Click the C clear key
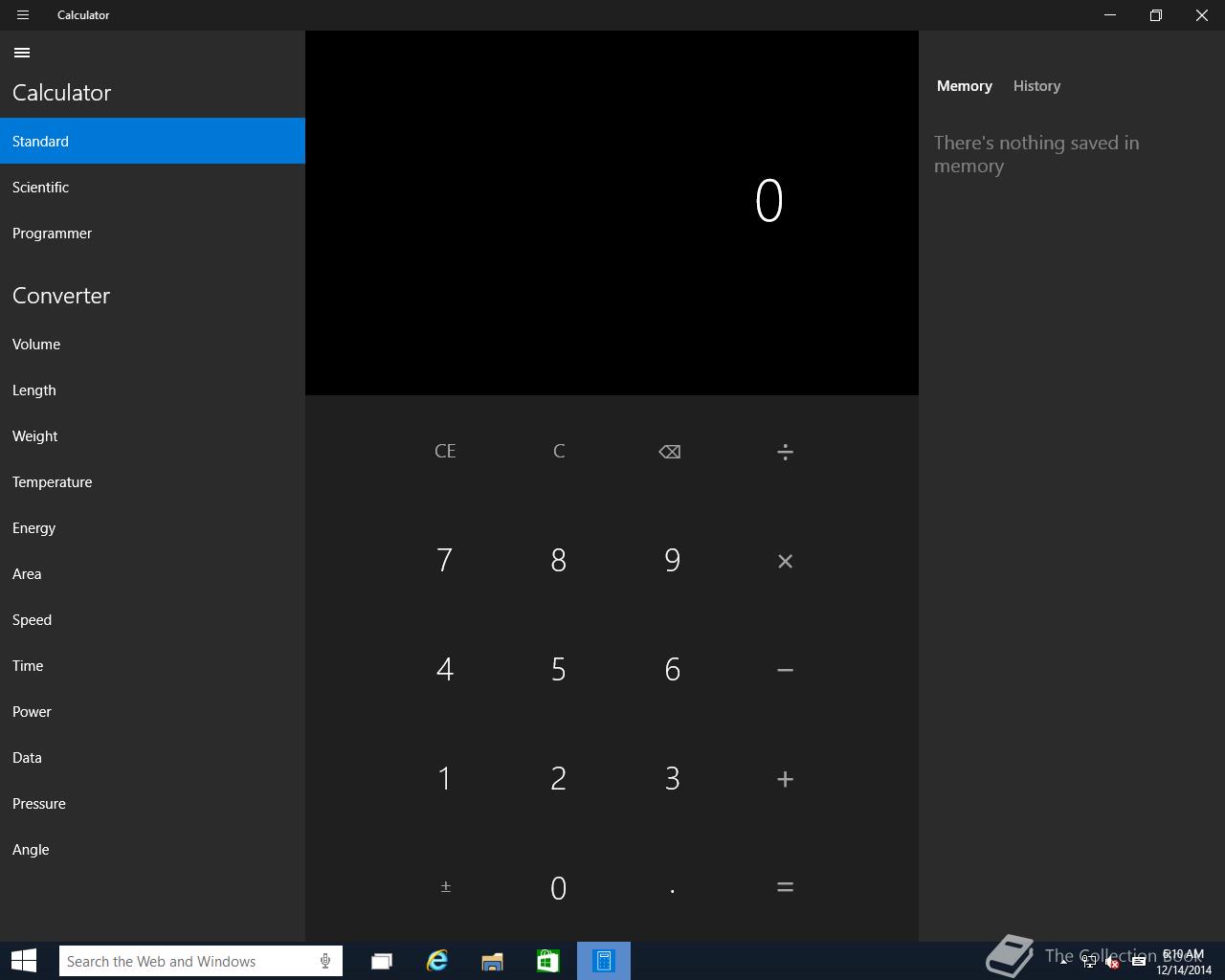This screenshot has height=980, width=1225. tap(559, 451)
